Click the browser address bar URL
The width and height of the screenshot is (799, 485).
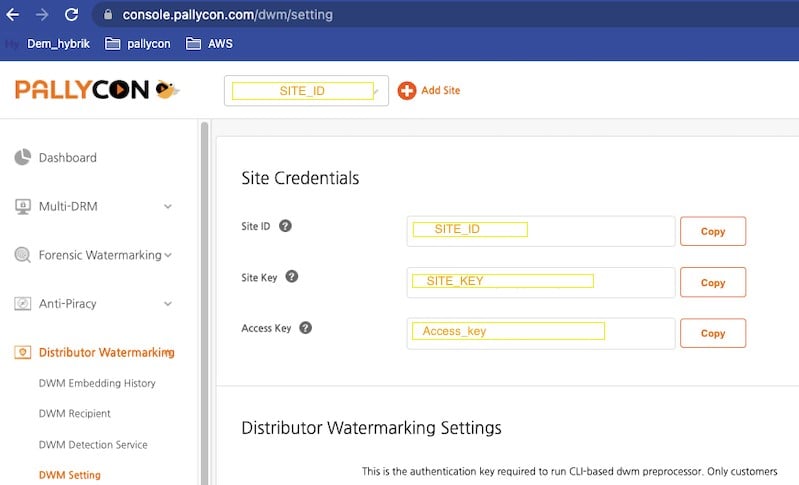(x=228, y=15)
